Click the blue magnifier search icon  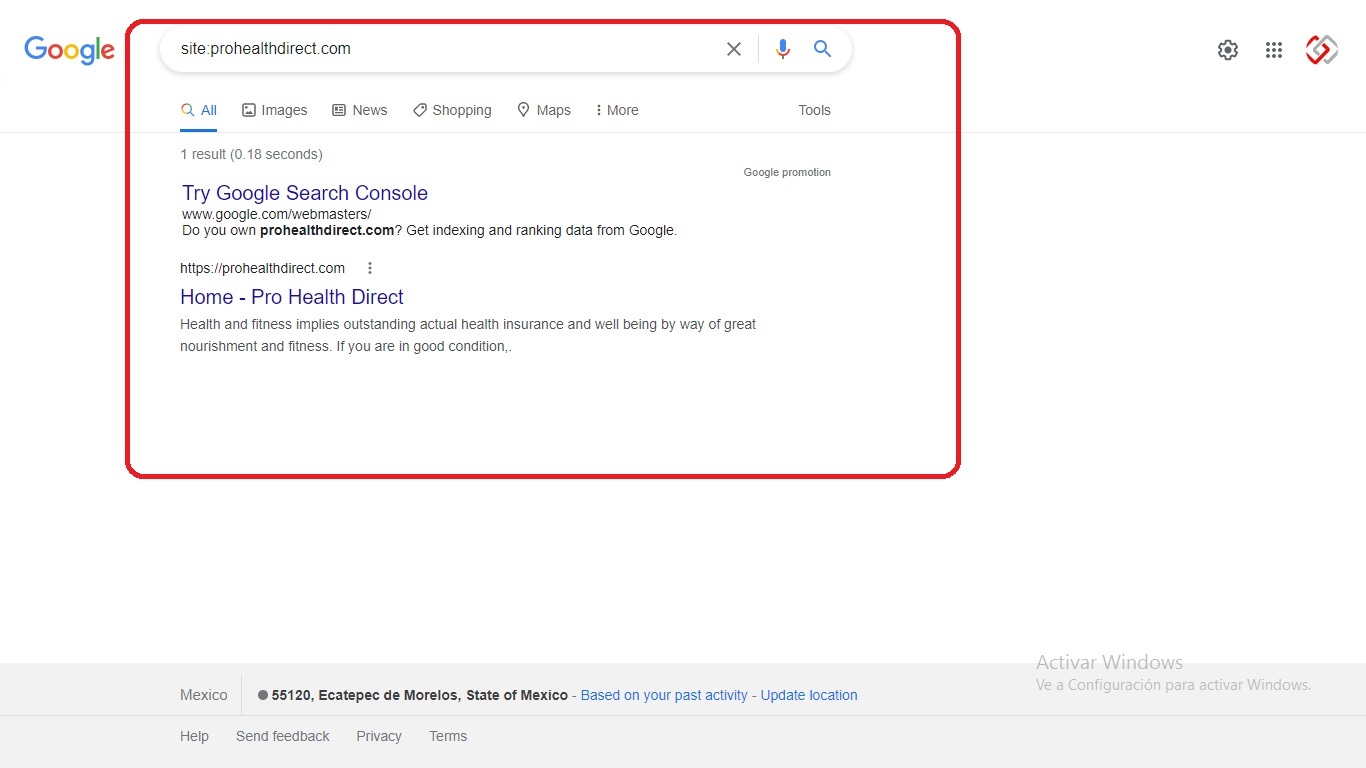[822, 49]
